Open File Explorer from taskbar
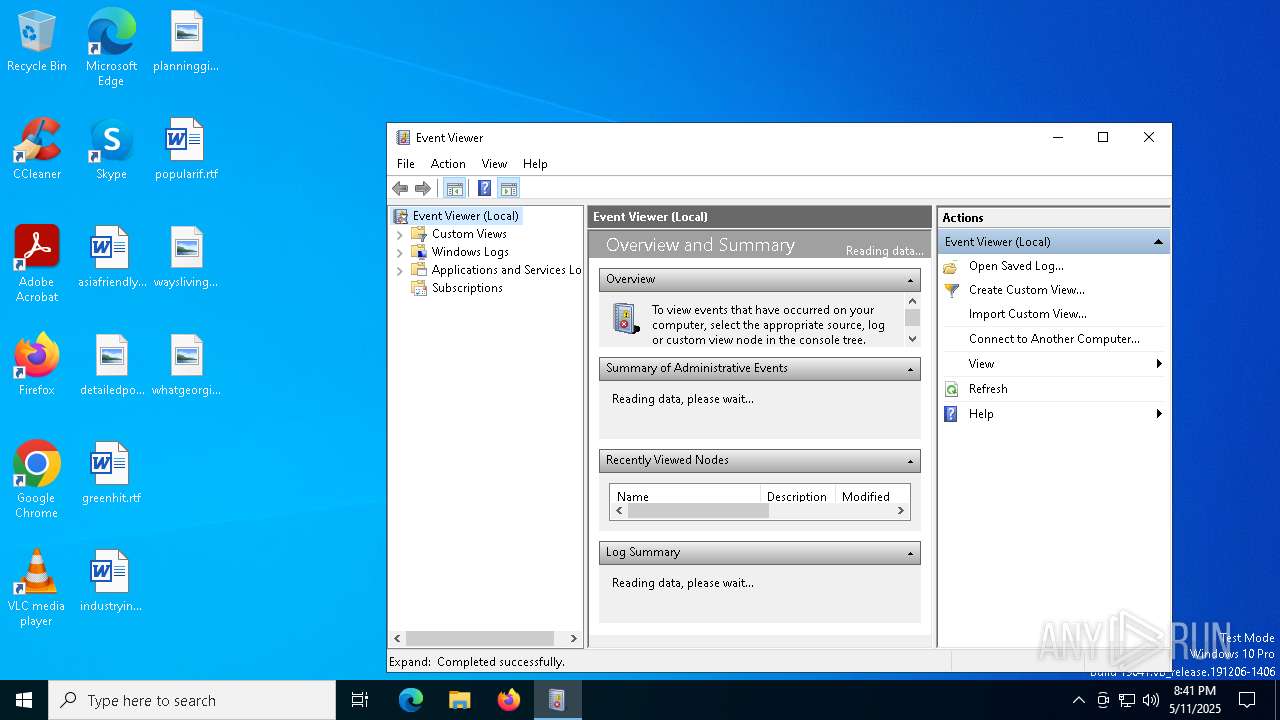 point(460,700)
